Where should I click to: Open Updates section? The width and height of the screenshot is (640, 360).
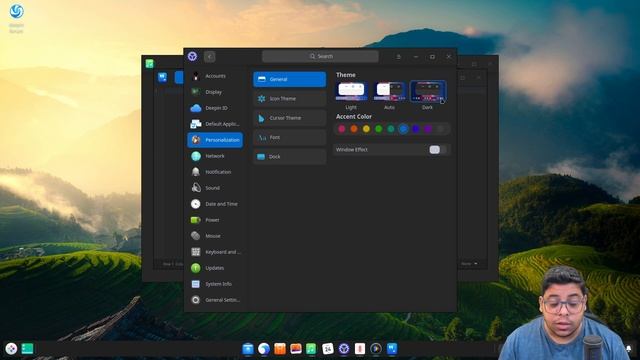point(215,268)
